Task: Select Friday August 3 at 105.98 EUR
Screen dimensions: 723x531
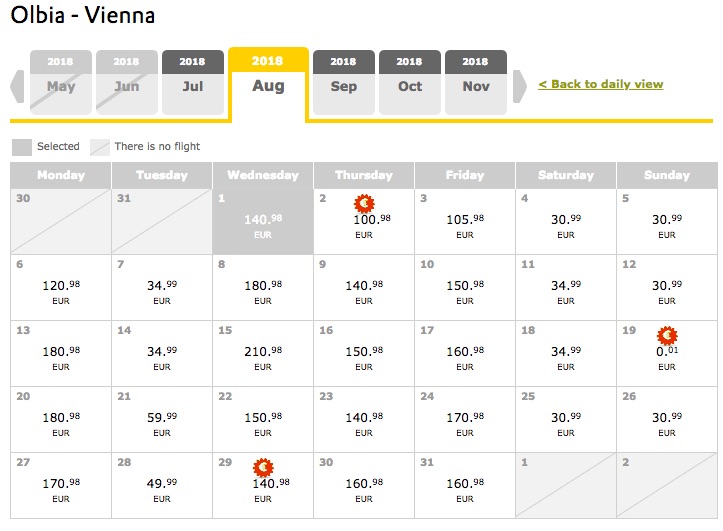Action: click(x=465, y=222)
